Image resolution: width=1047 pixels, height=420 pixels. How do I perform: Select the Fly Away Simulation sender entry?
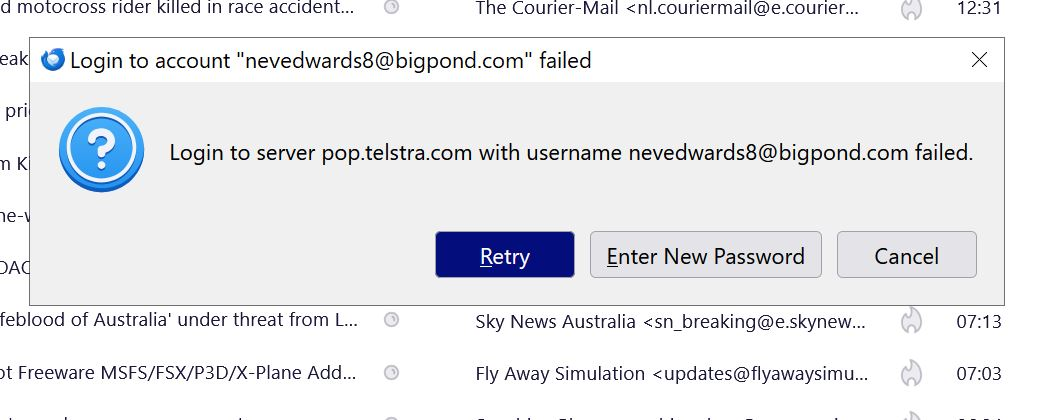tap(672, 373)
